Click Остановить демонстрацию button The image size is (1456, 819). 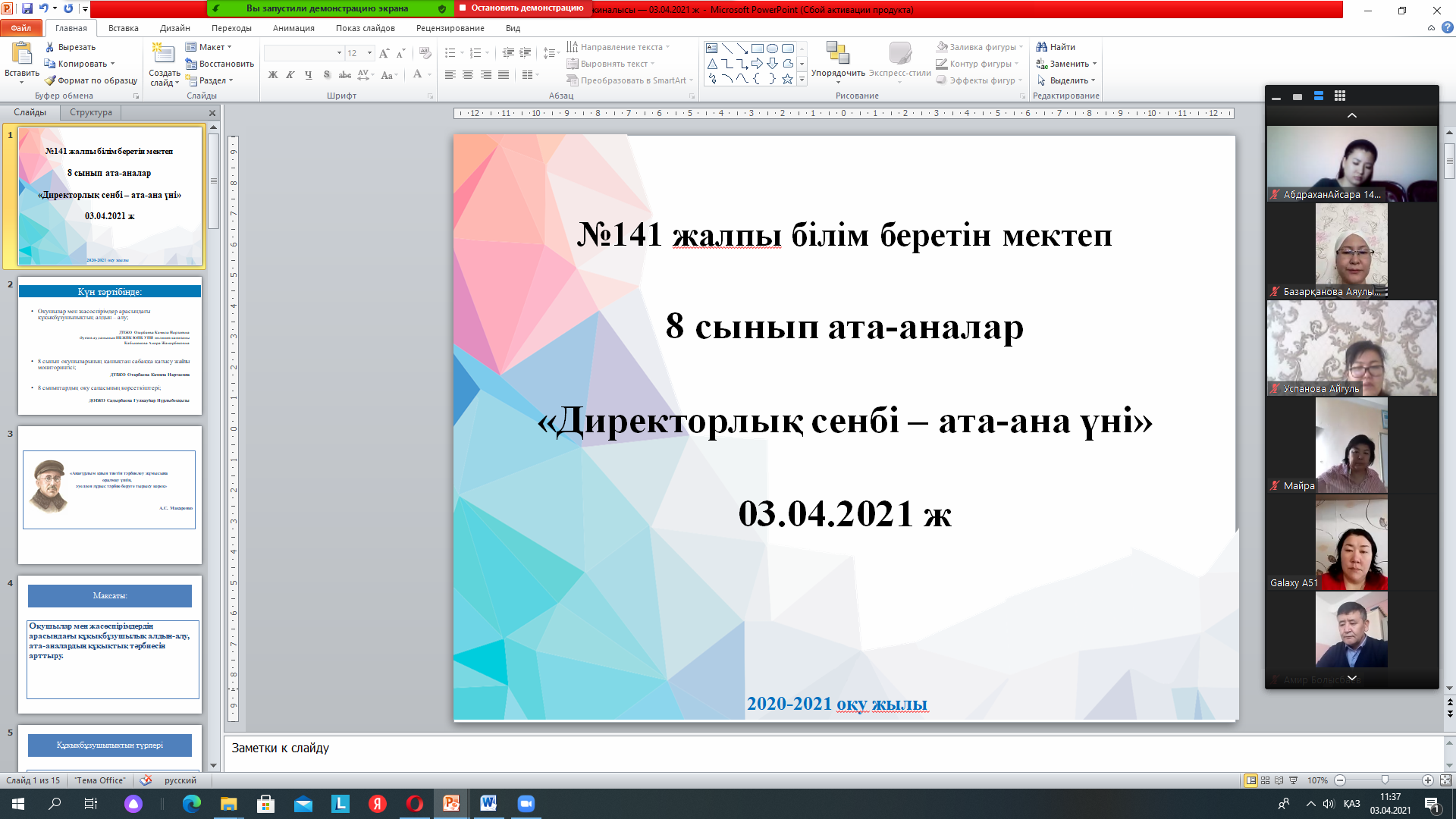521,8
